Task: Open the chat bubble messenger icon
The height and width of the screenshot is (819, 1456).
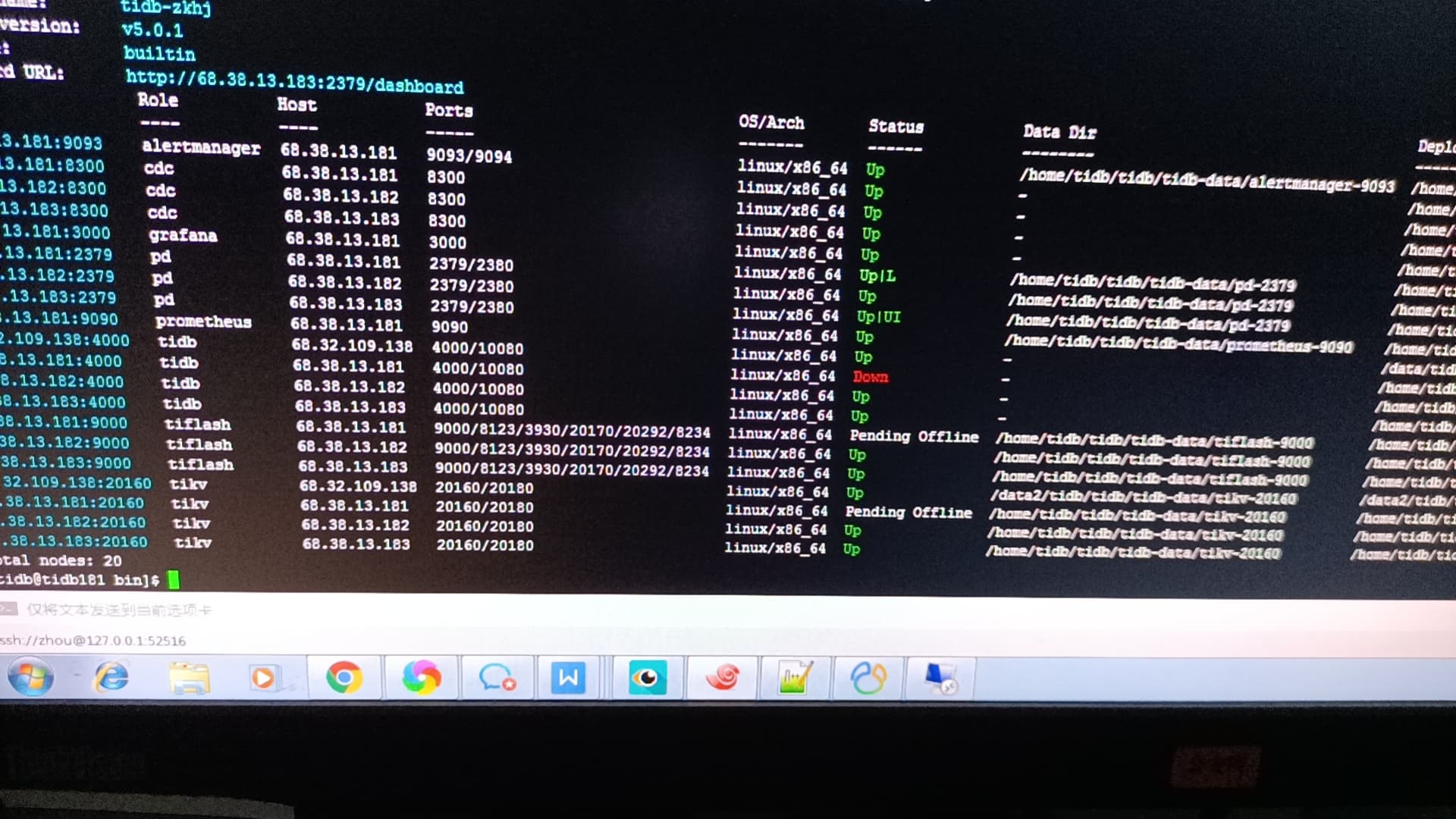Action: coord(497,677)
